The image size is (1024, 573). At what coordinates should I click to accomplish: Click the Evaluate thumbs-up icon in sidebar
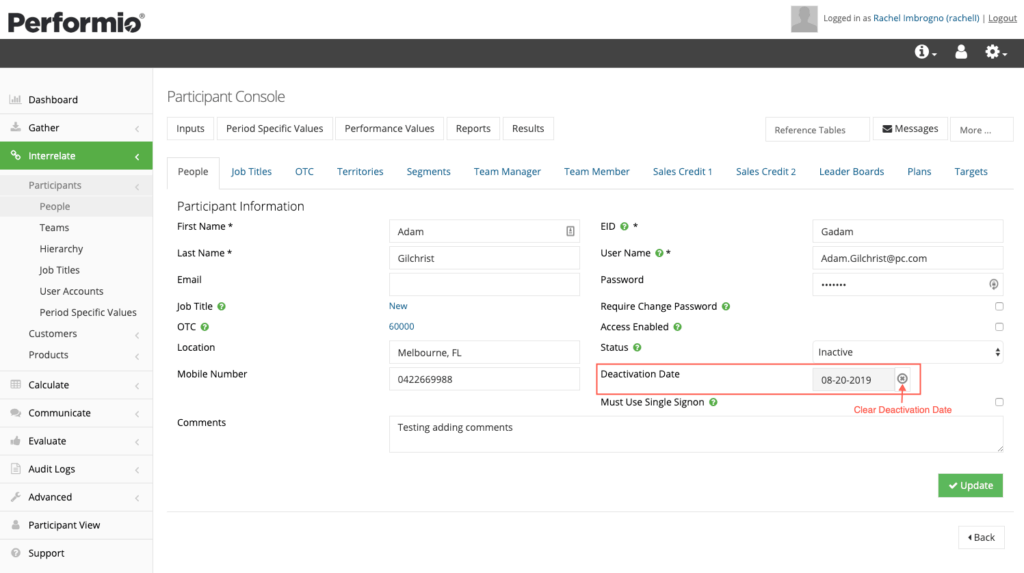point(15,441)
